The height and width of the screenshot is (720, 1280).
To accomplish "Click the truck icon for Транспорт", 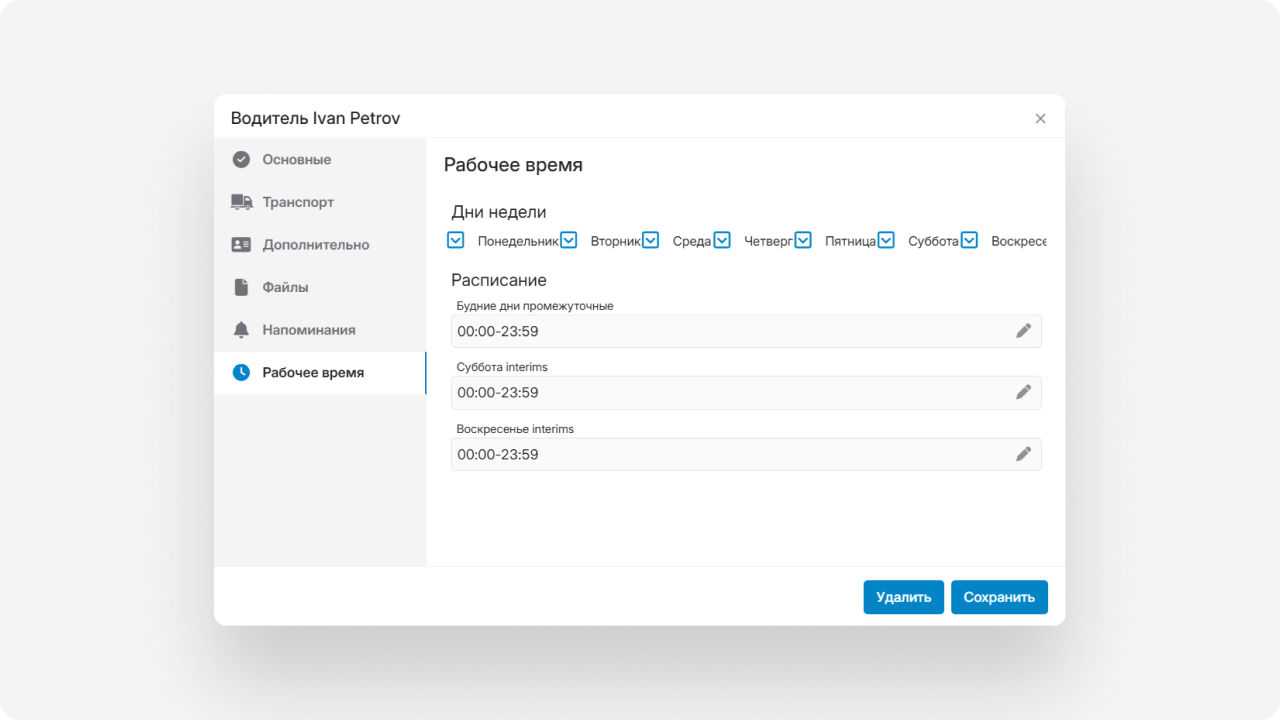I will (x=241, y=202).
